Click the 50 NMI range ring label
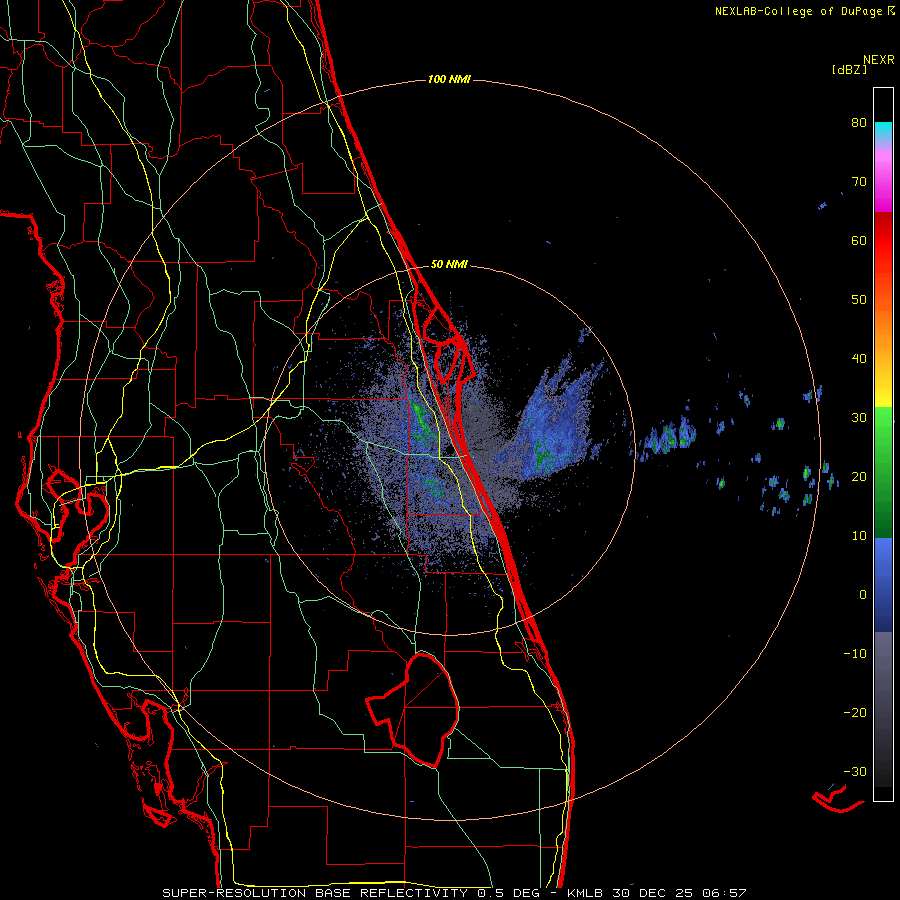The image size is (900, 900). (449, 265)
